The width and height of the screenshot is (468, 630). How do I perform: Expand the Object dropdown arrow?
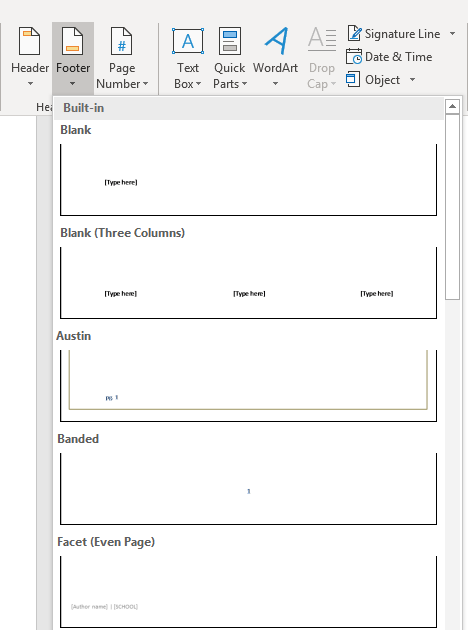click(x=412, y=80)
